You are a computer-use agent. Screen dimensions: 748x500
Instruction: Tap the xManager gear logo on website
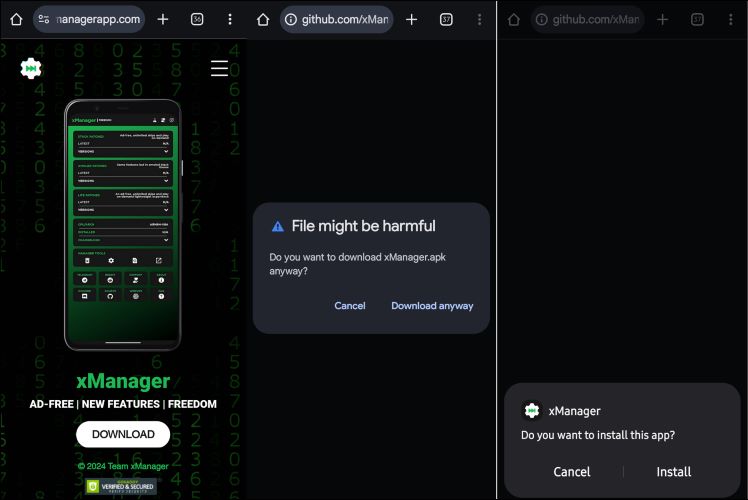pos(31,69)
